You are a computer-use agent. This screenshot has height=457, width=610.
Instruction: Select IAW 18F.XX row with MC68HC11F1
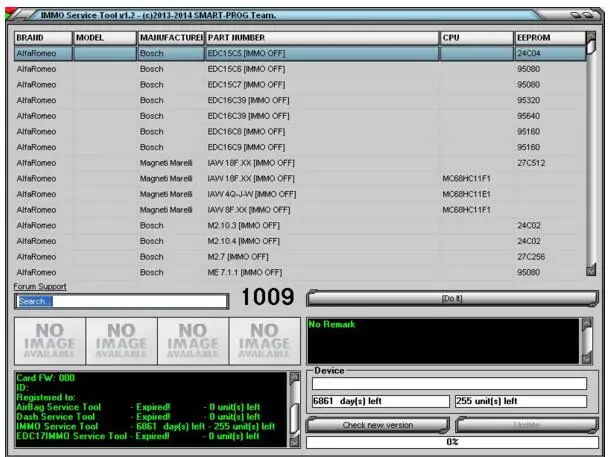click(300, 179)
